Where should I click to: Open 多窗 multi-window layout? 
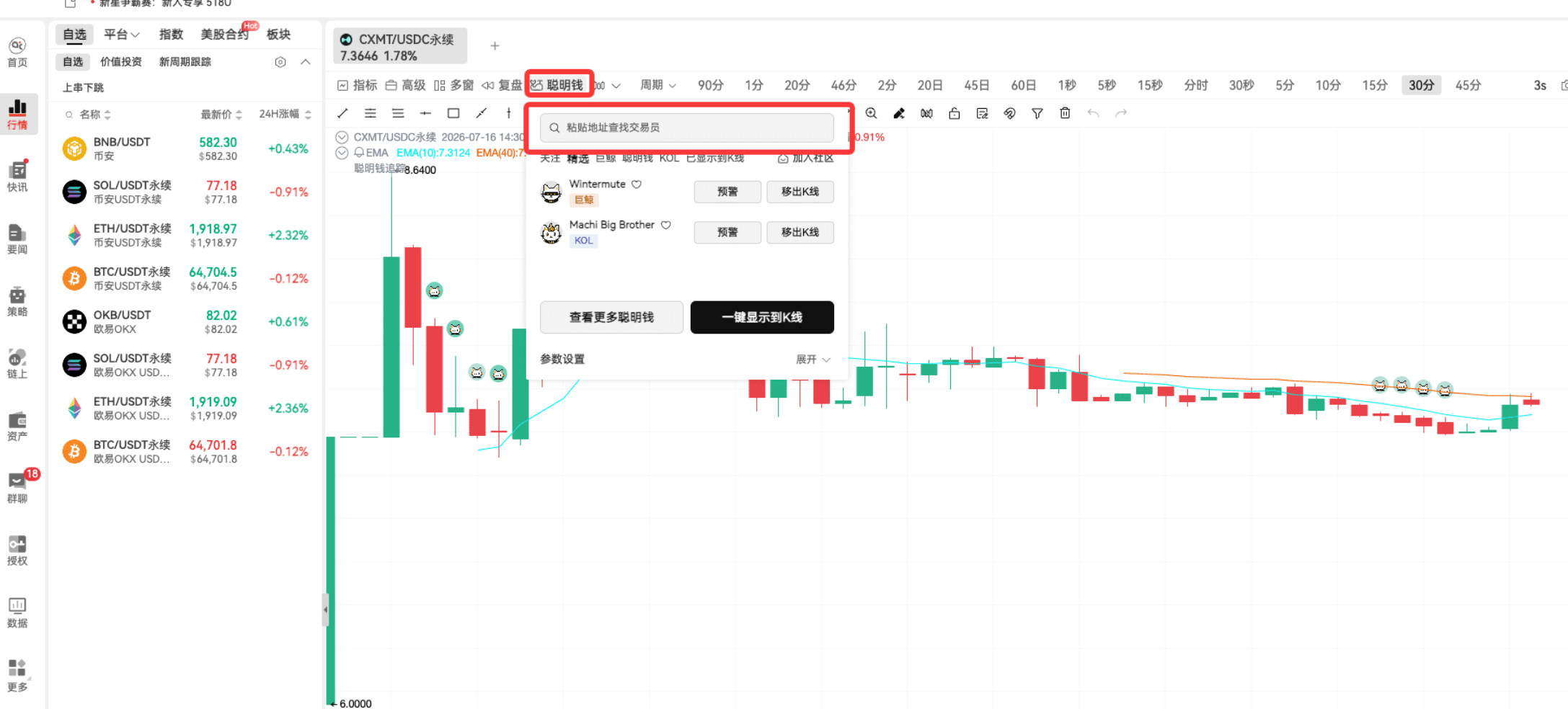point(454,85)
